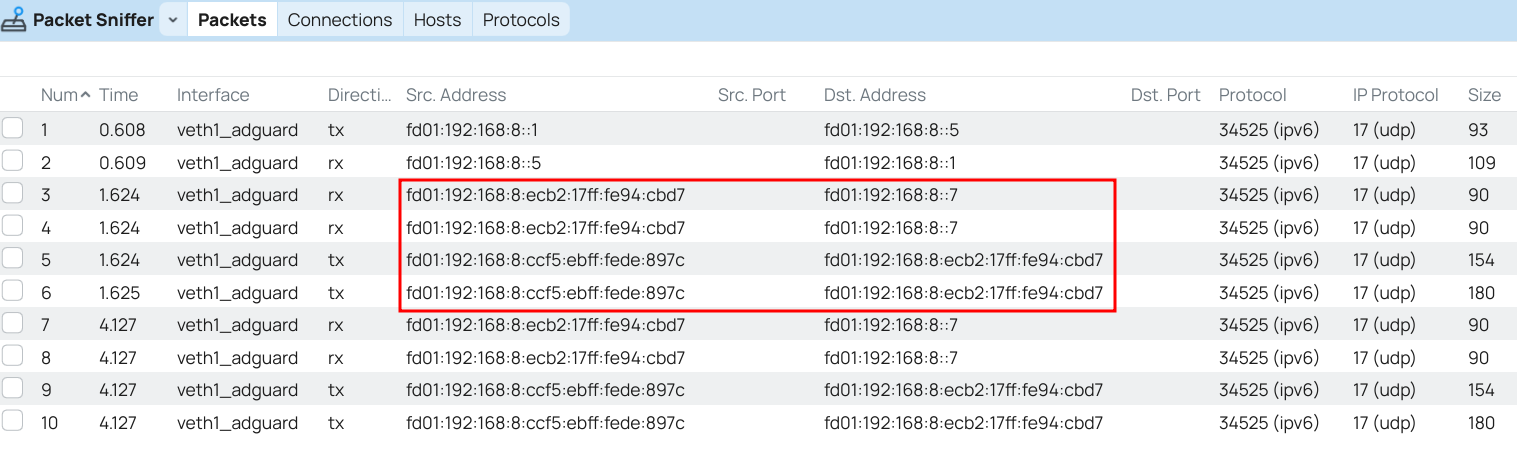
Task: Click the Interface column header
Action: pyautogui.click(x=213, y=95)
